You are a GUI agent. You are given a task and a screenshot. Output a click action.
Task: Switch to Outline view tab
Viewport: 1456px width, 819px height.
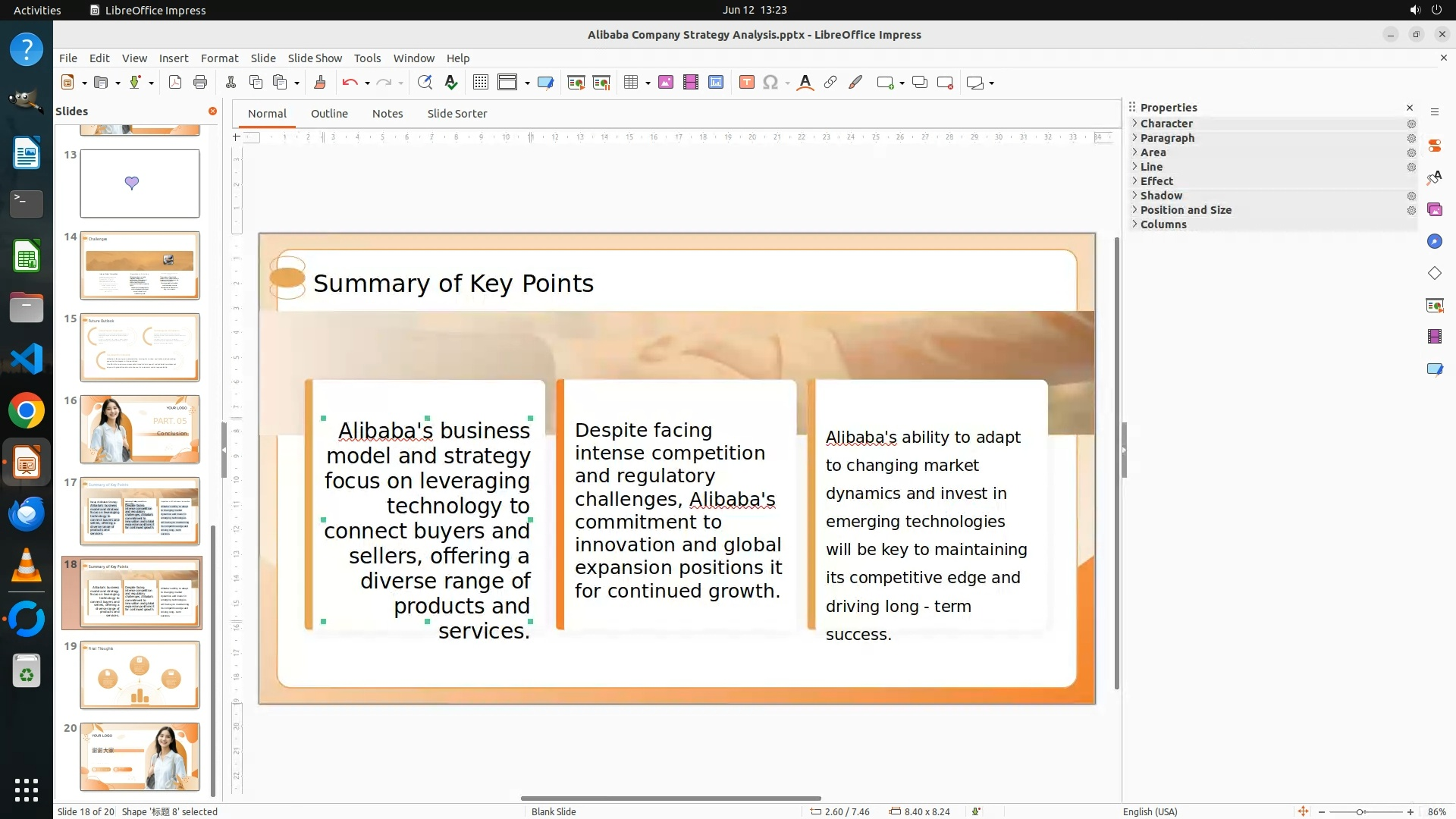pos(329,114)
